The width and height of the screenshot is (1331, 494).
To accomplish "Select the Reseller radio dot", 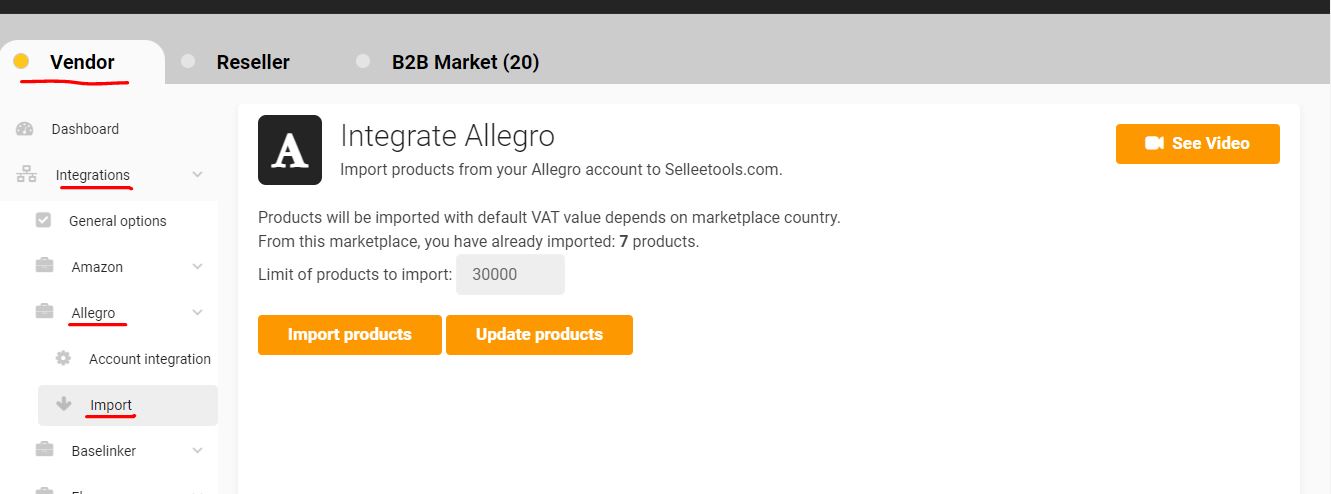I will (188, 62).
